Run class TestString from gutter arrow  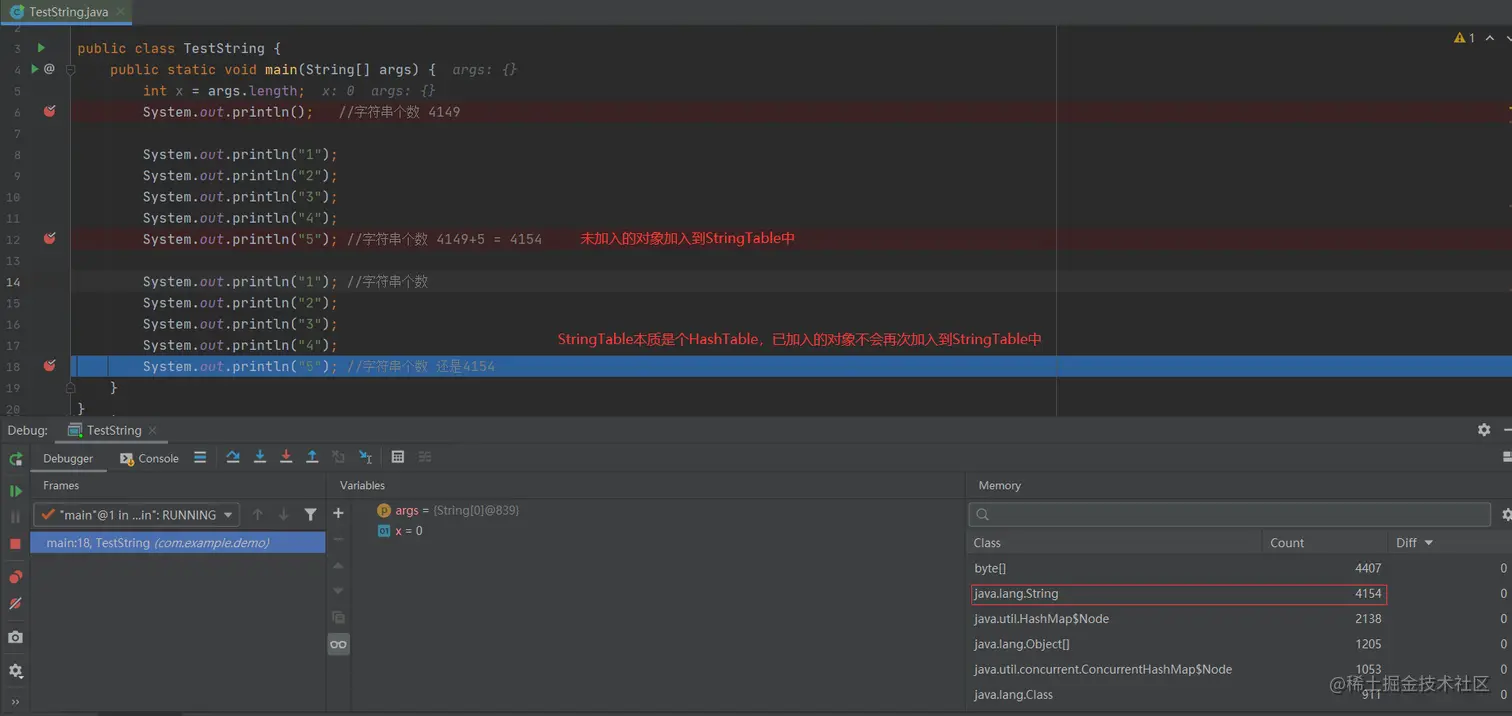point(41,48)
